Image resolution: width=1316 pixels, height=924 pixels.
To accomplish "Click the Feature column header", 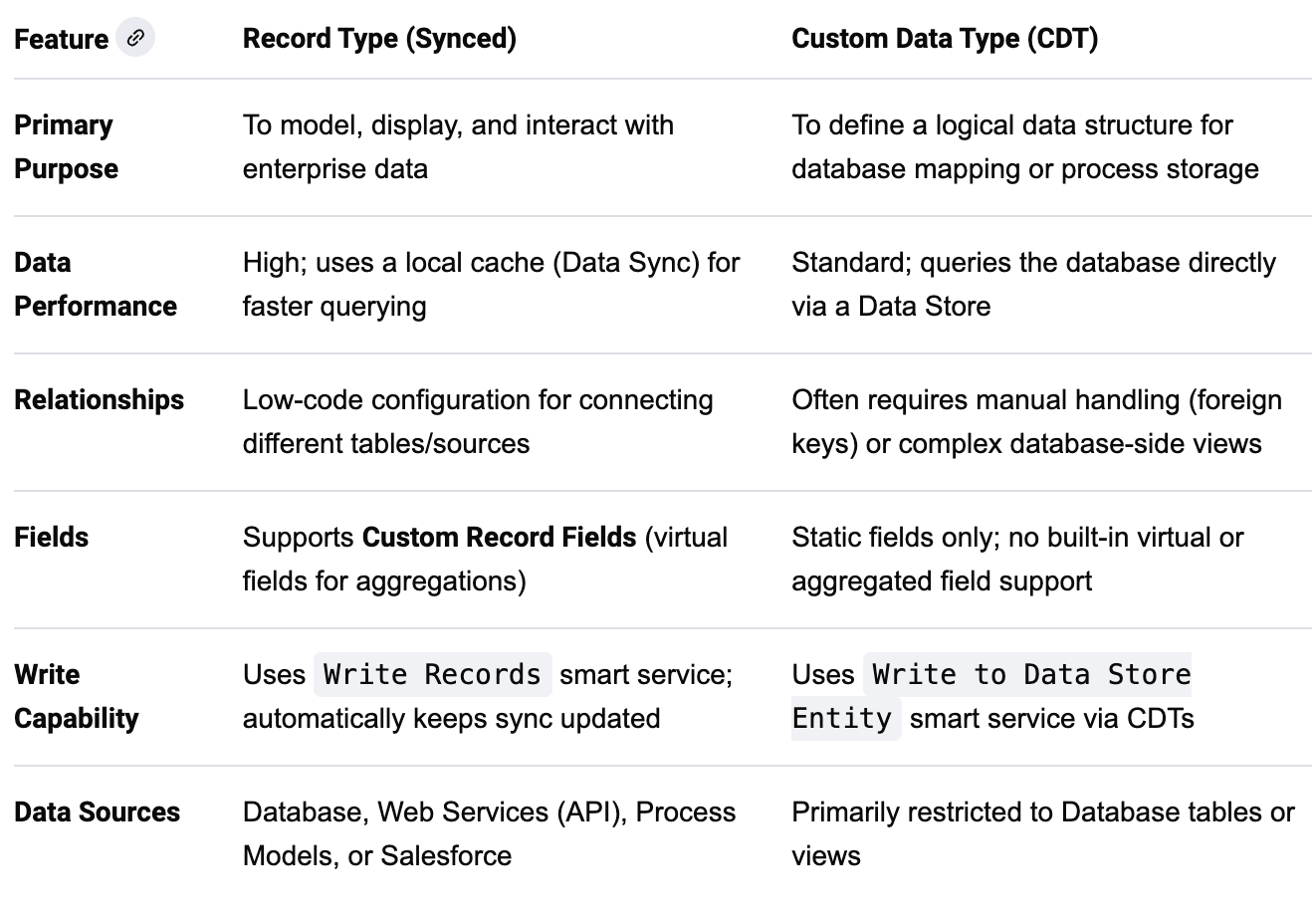I will click(x=61, y=39).
